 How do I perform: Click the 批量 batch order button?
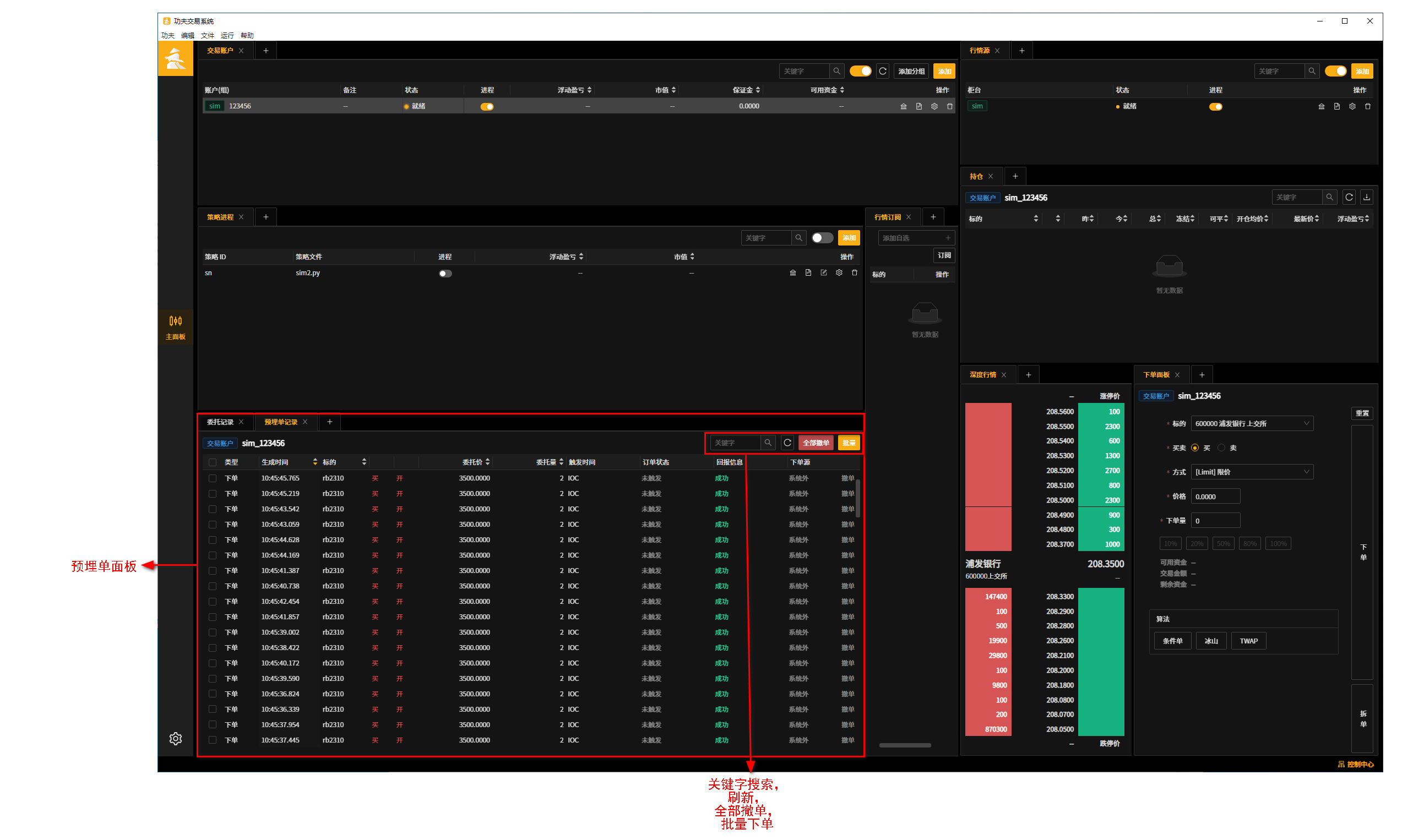click(x=849, y=443)
